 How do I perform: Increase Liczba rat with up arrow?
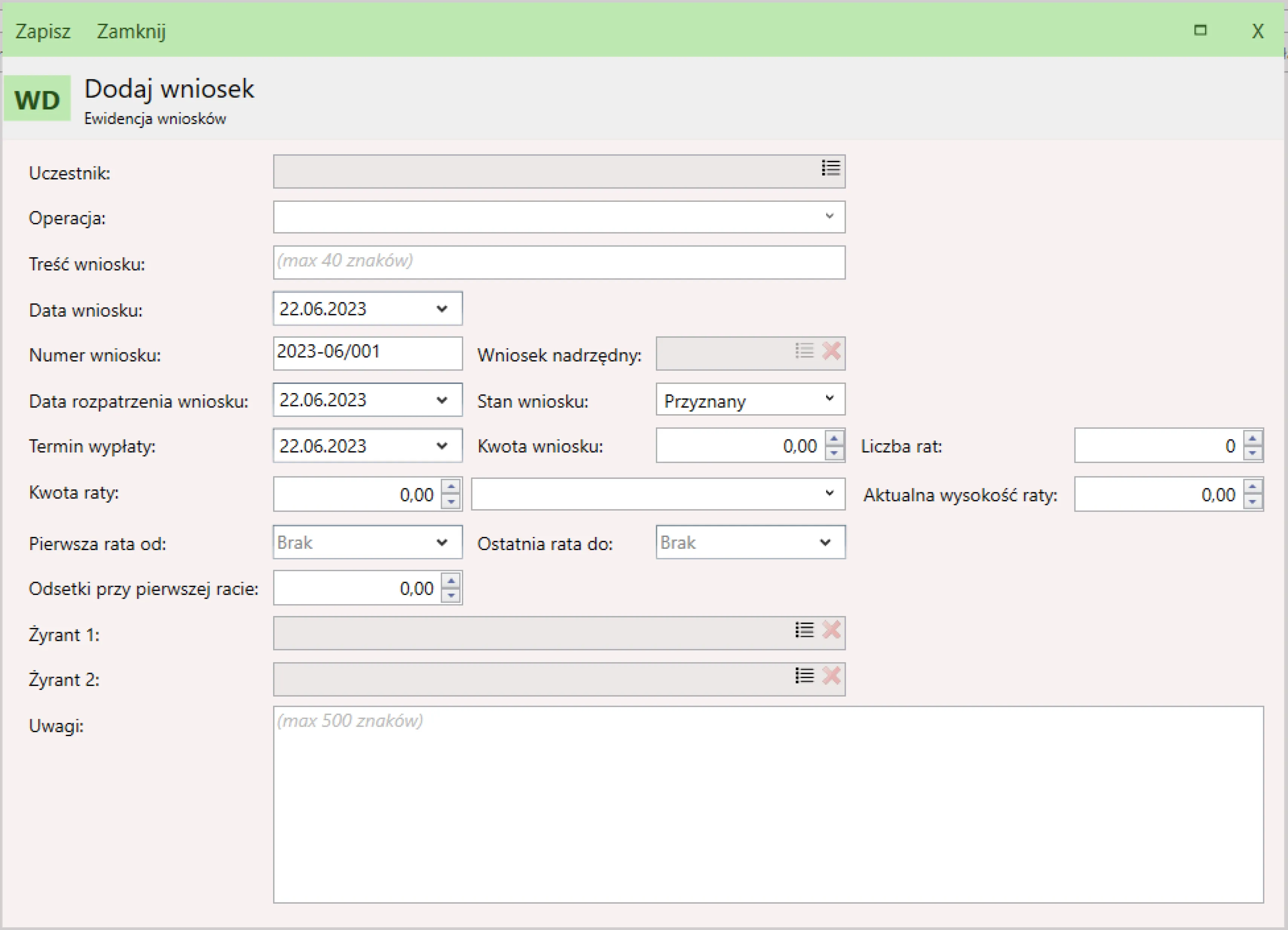pyautogui.click(x=1253, y=438)
